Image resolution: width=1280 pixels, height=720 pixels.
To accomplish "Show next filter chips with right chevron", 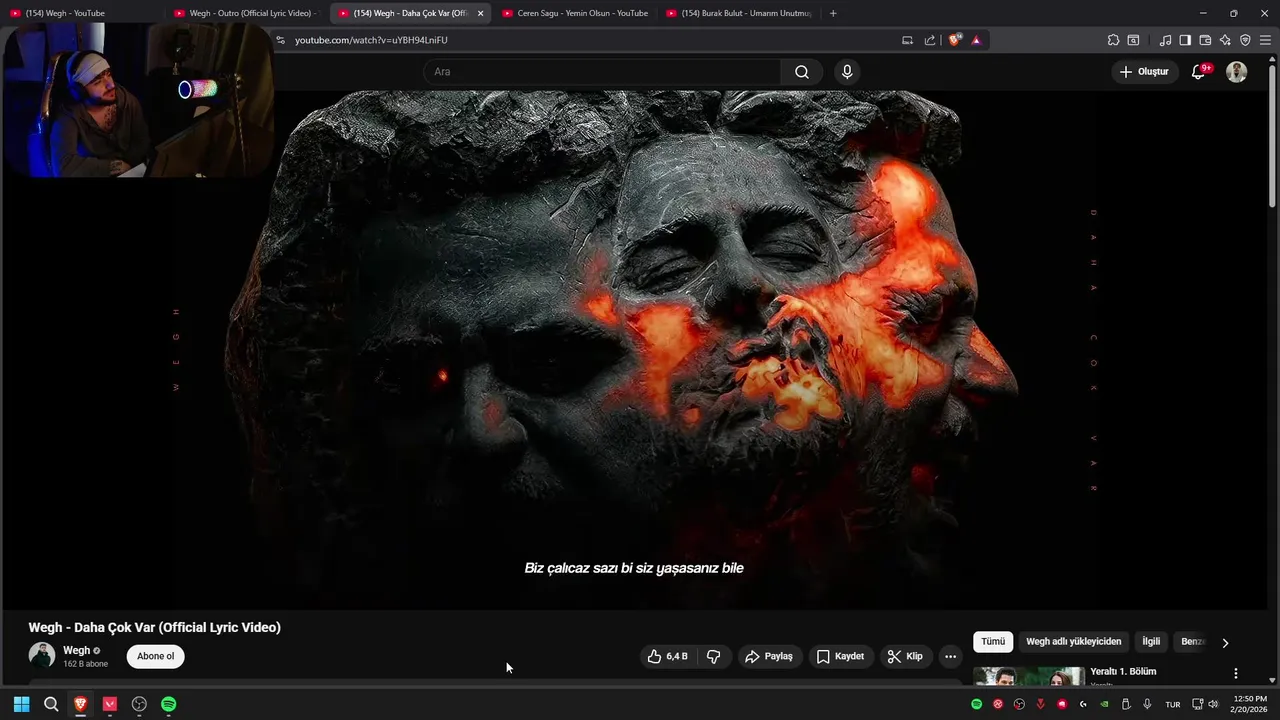I will coord(1225,642).
